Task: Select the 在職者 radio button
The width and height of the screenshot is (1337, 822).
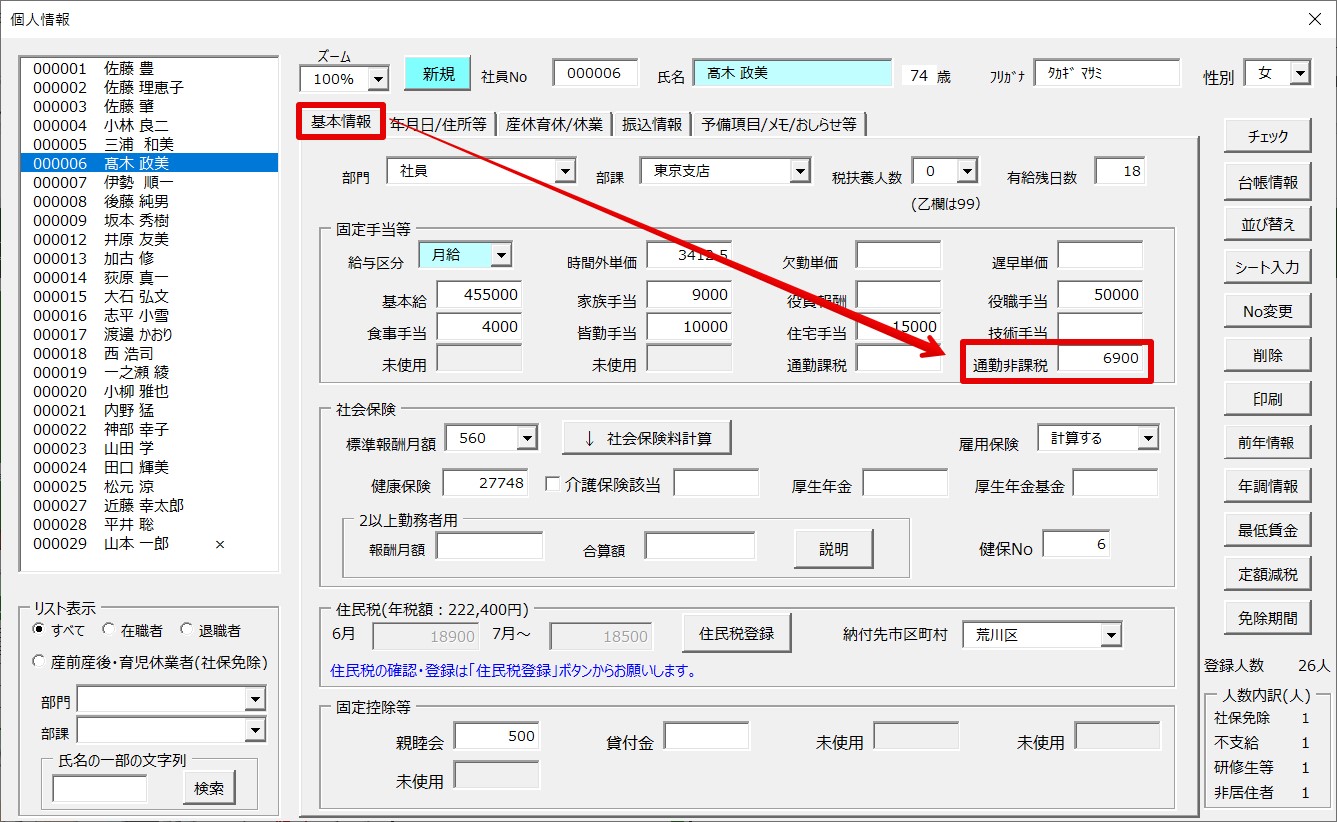Action: 113,631
